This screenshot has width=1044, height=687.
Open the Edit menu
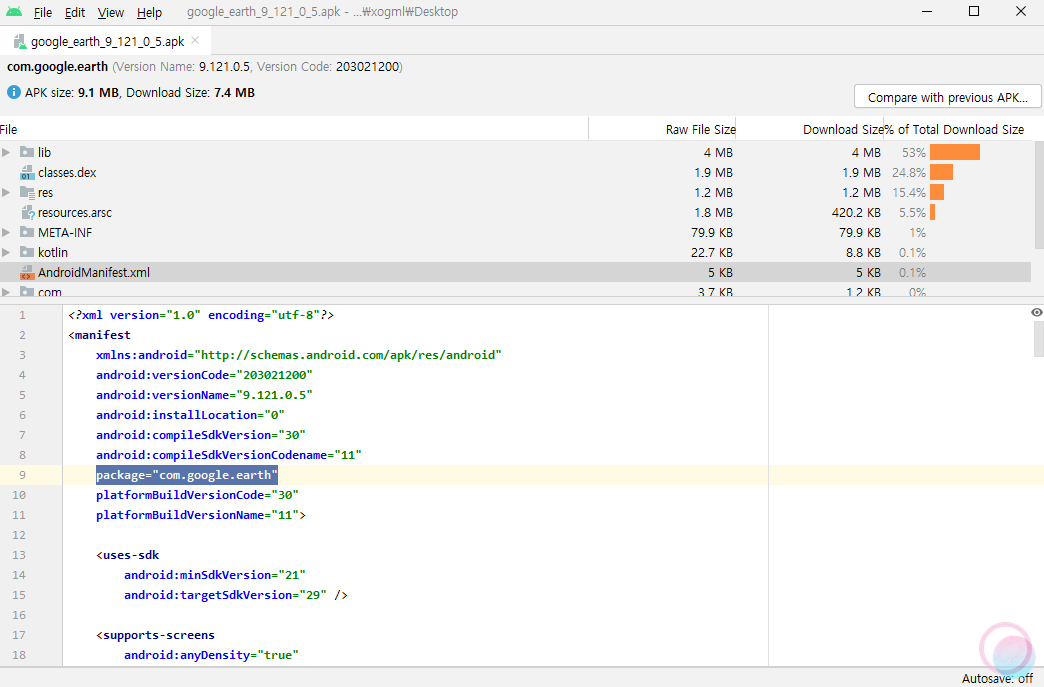[75, 12]
